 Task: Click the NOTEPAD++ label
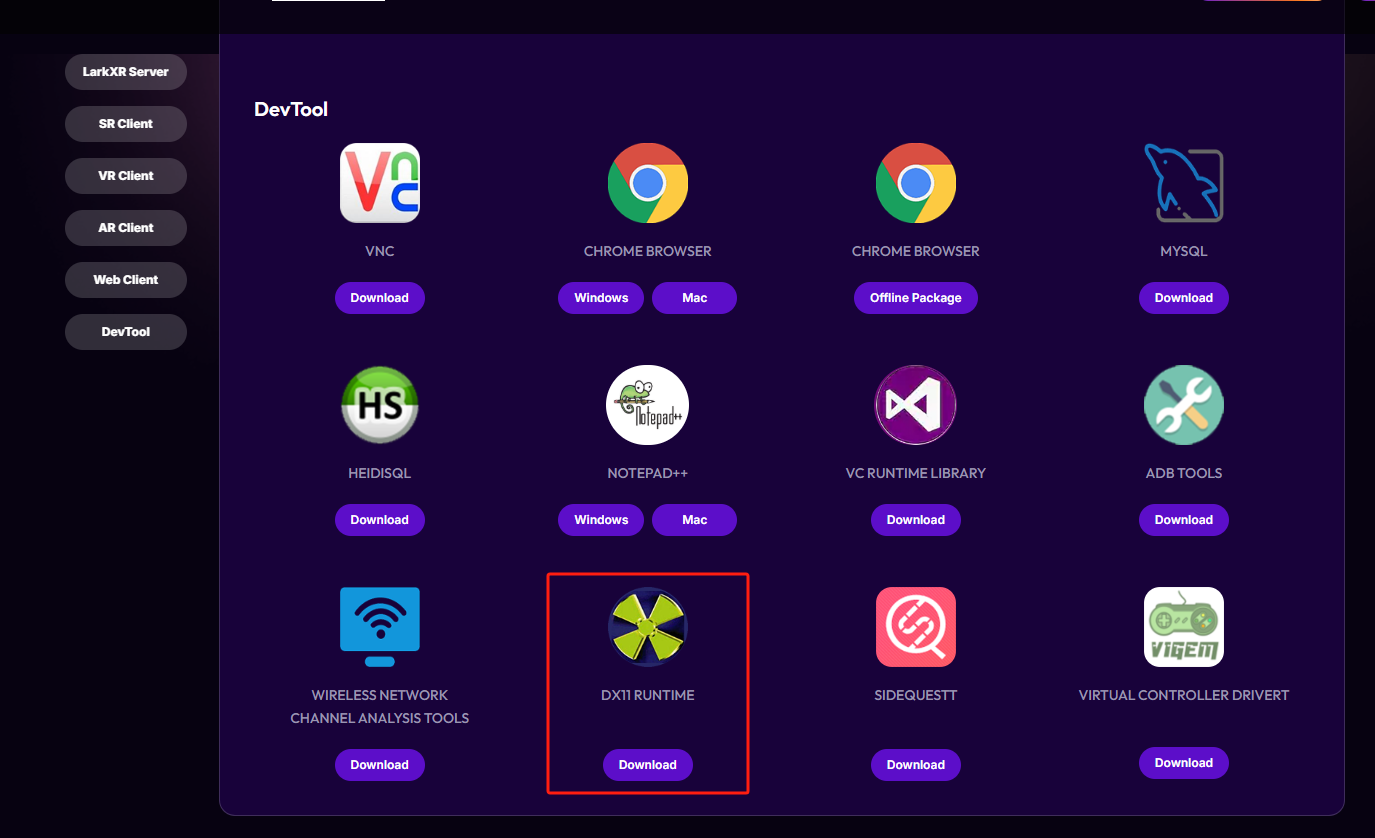(x=648, y=473)
